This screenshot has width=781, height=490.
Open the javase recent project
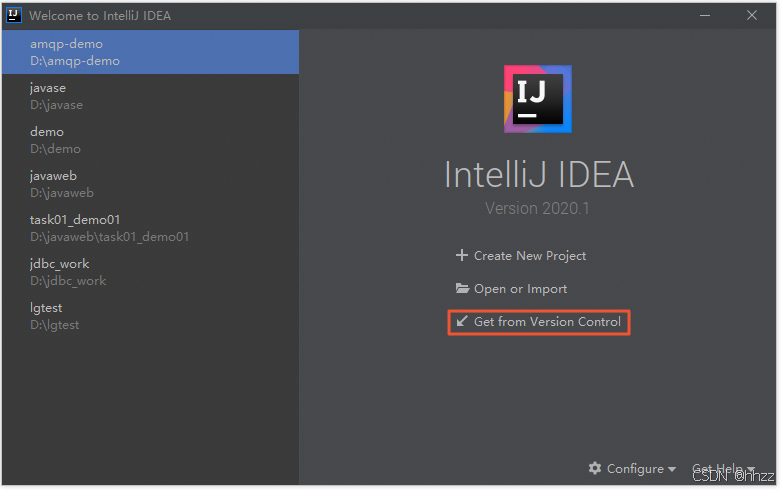150,96
